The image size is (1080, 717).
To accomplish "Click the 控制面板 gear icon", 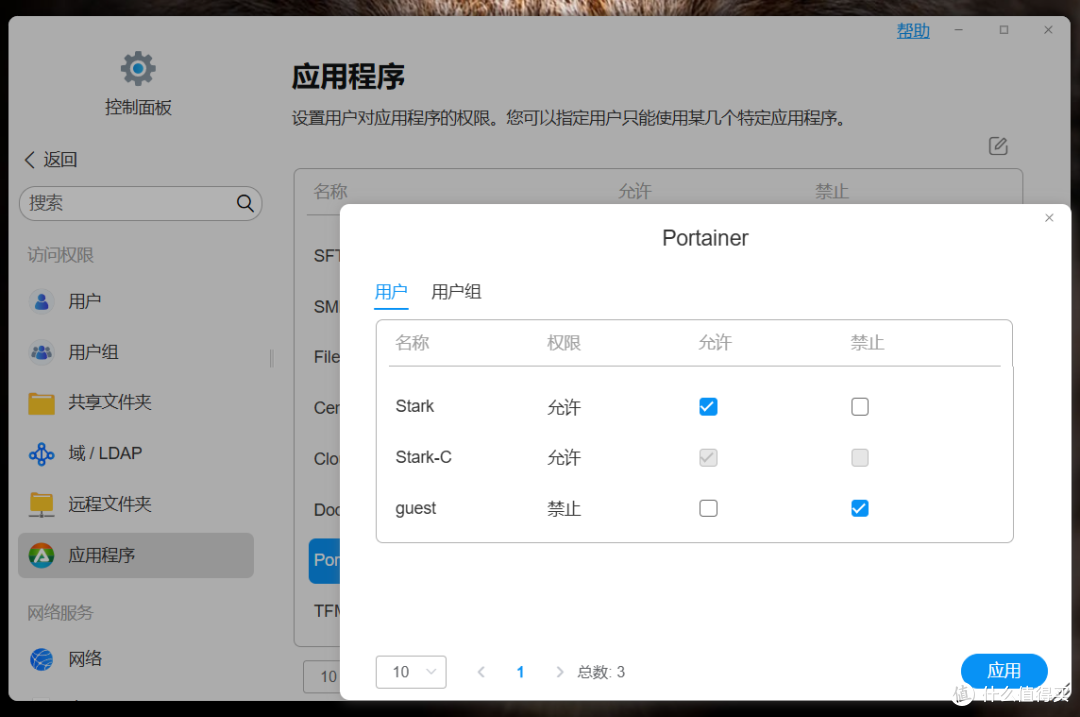I will [x=137, y=68].
